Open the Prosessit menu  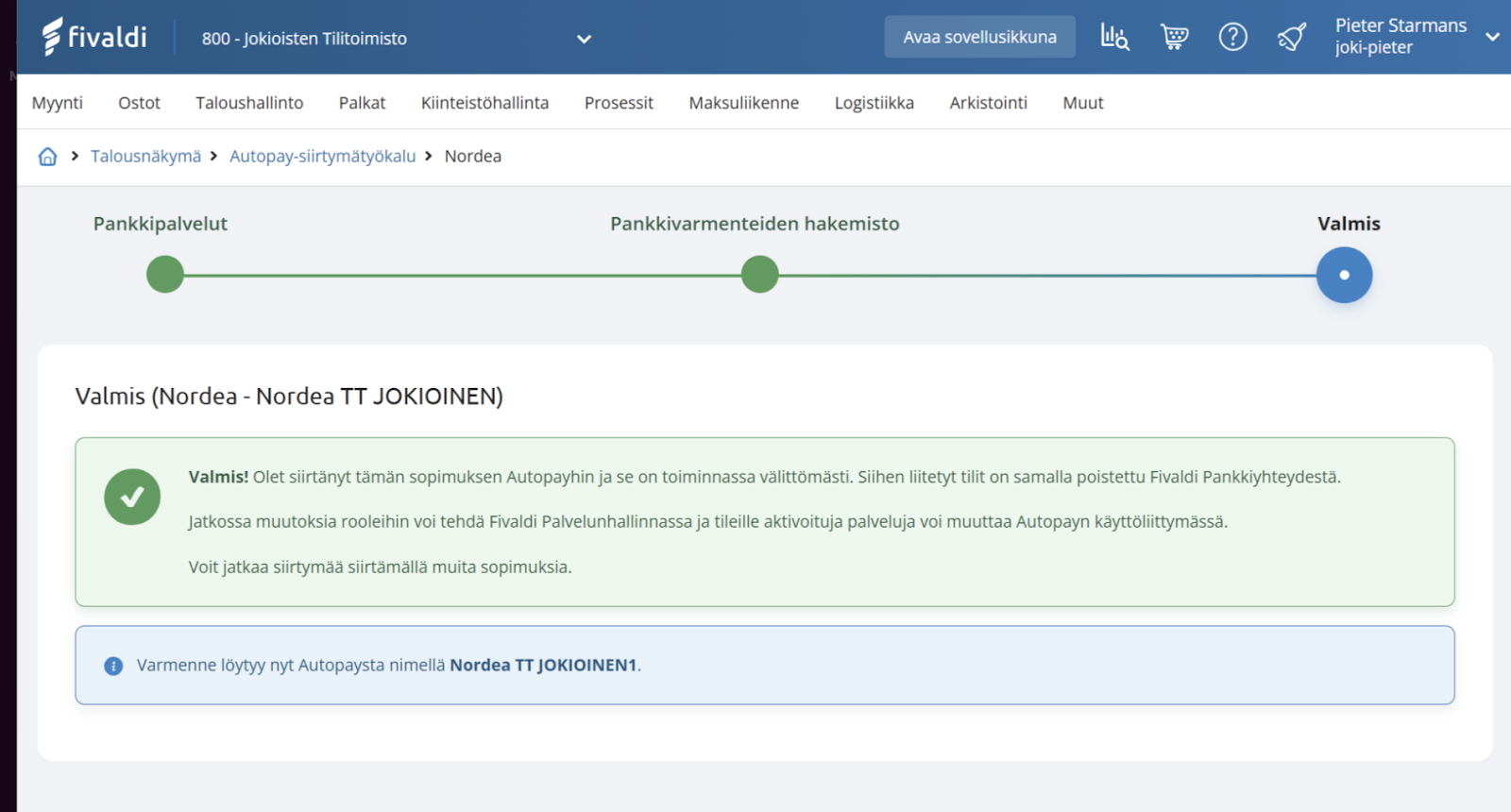point(619,103)
